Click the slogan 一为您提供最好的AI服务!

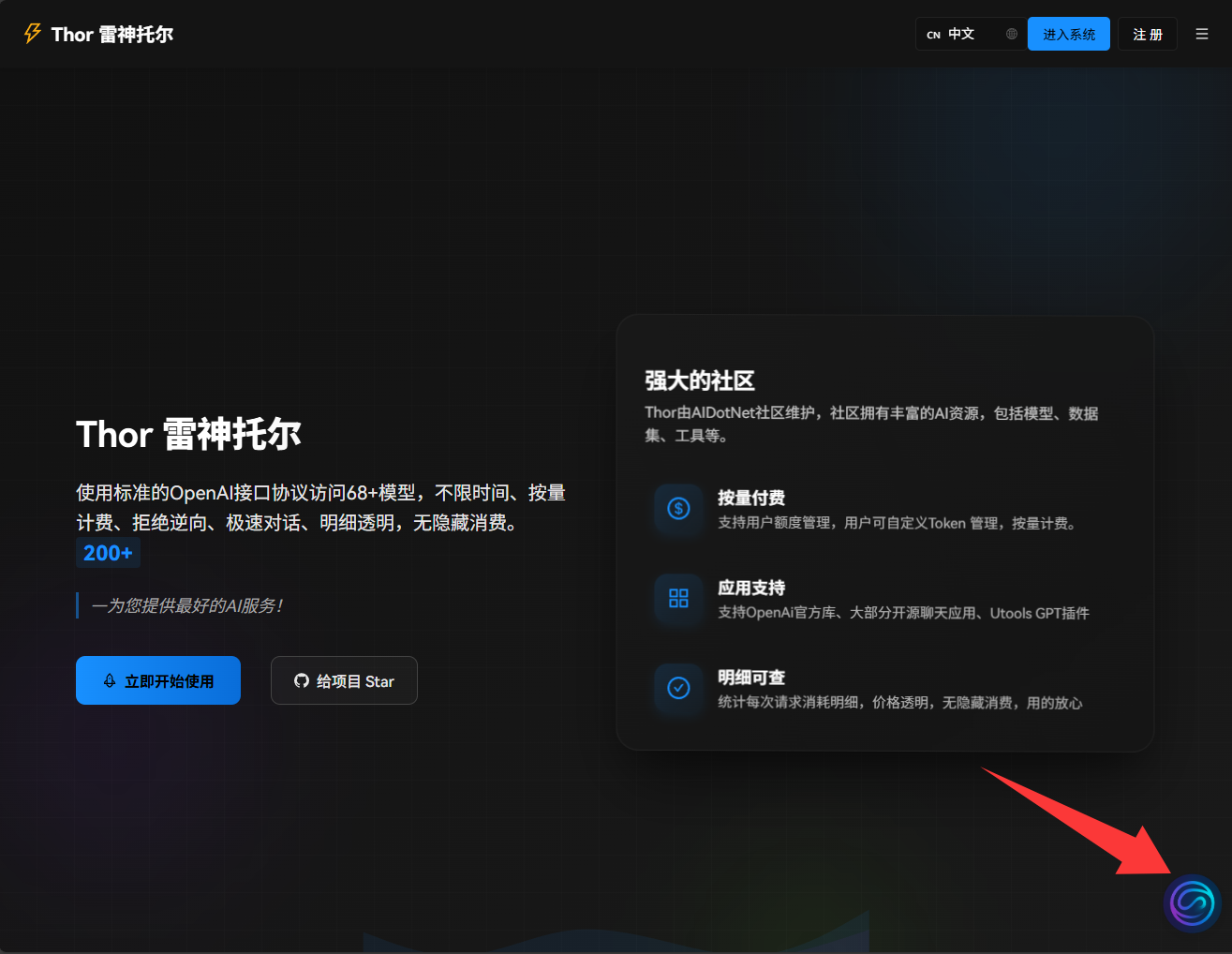(187, 605)
